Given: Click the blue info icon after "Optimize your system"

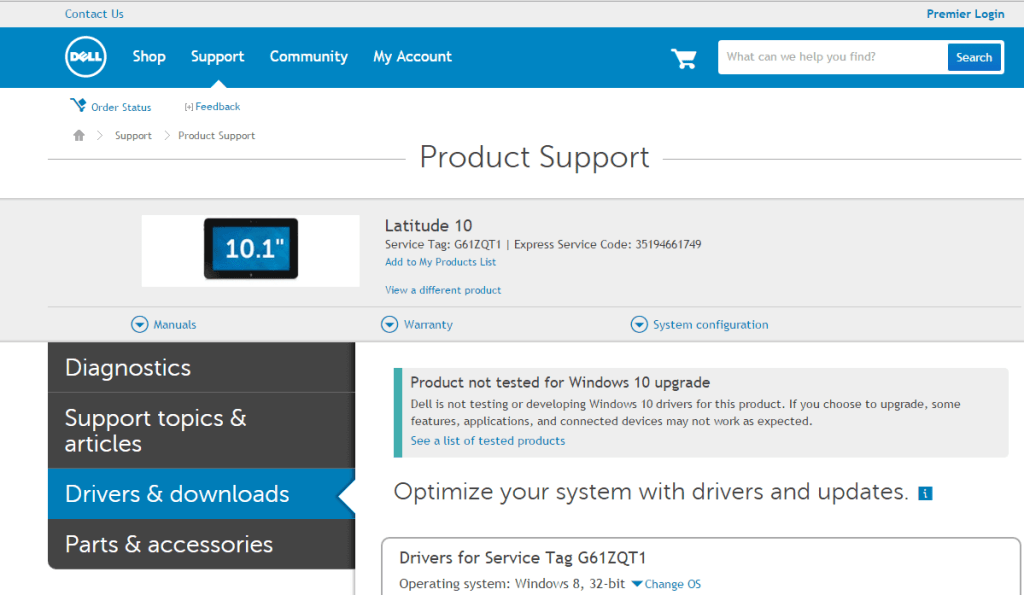Looking at the screenshot, I should click(925, 492).
